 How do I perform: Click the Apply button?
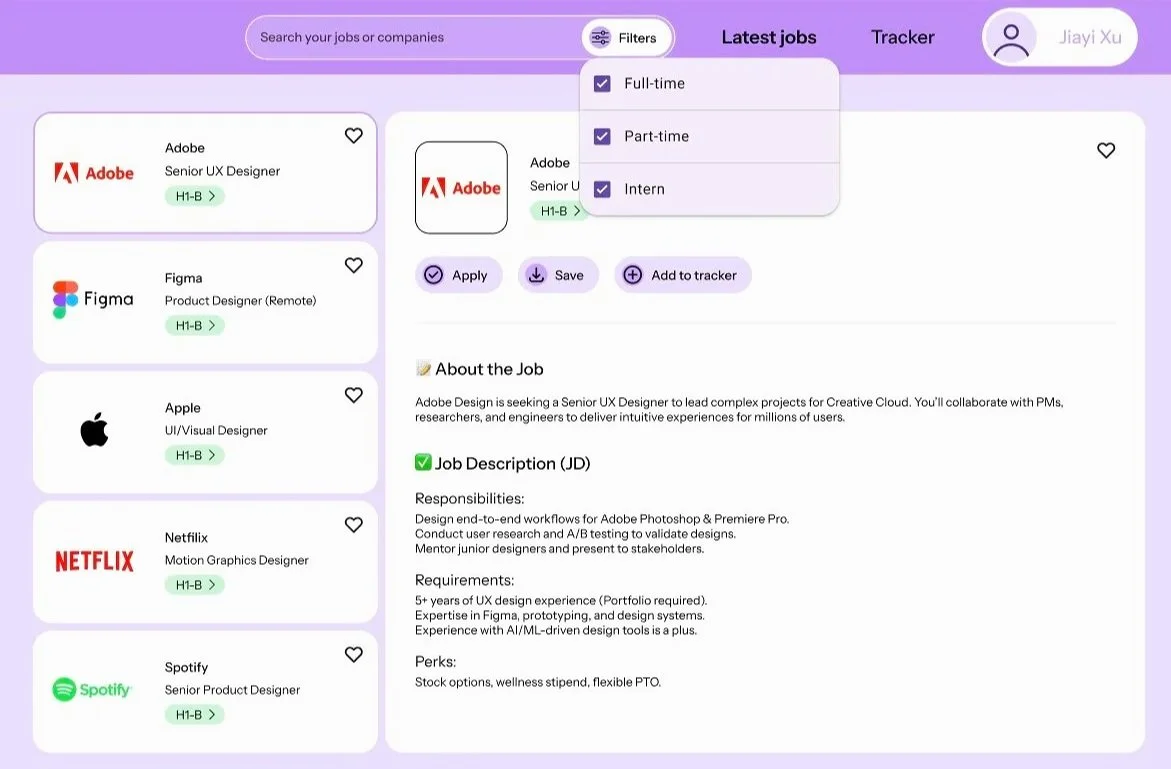point(459,275)
